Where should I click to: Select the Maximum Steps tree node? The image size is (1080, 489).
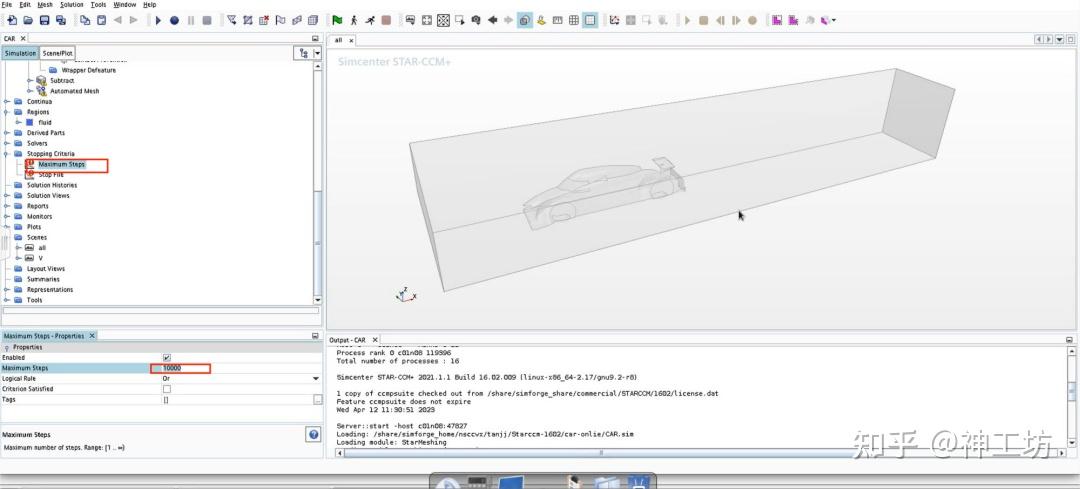click(x=61, y=165)
